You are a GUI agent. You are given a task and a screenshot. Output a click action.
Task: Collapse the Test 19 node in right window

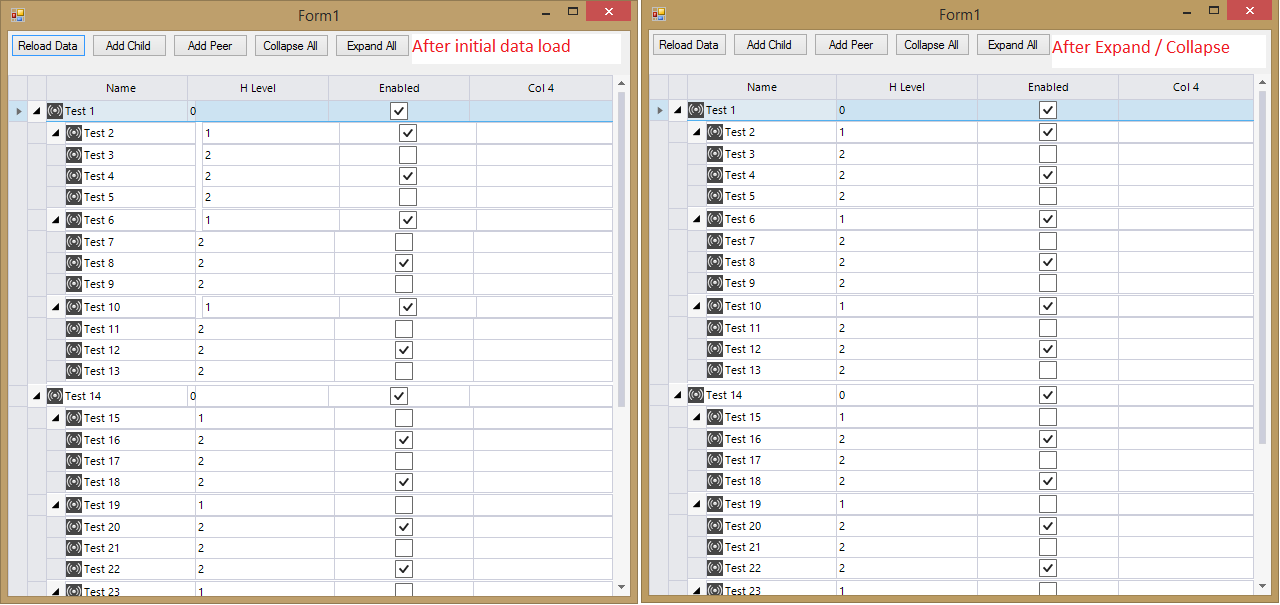pyautogui.click(x=697, y=504)
